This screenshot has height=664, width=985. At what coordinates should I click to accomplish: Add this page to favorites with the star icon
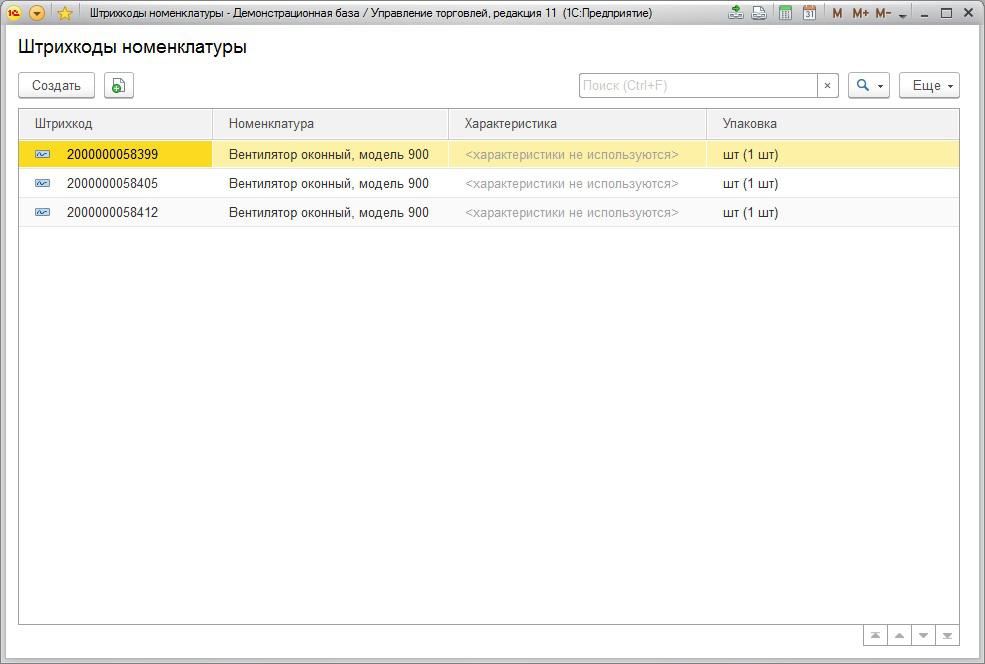pos(65,13)
